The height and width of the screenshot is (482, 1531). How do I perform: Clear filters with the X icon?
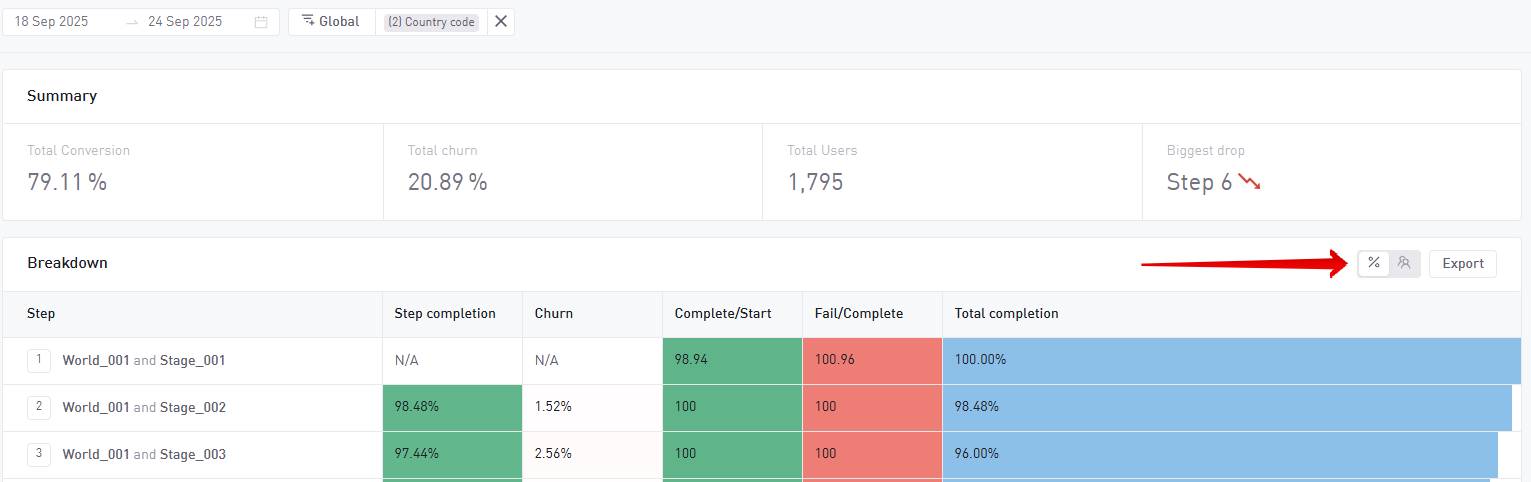(501, 22)
